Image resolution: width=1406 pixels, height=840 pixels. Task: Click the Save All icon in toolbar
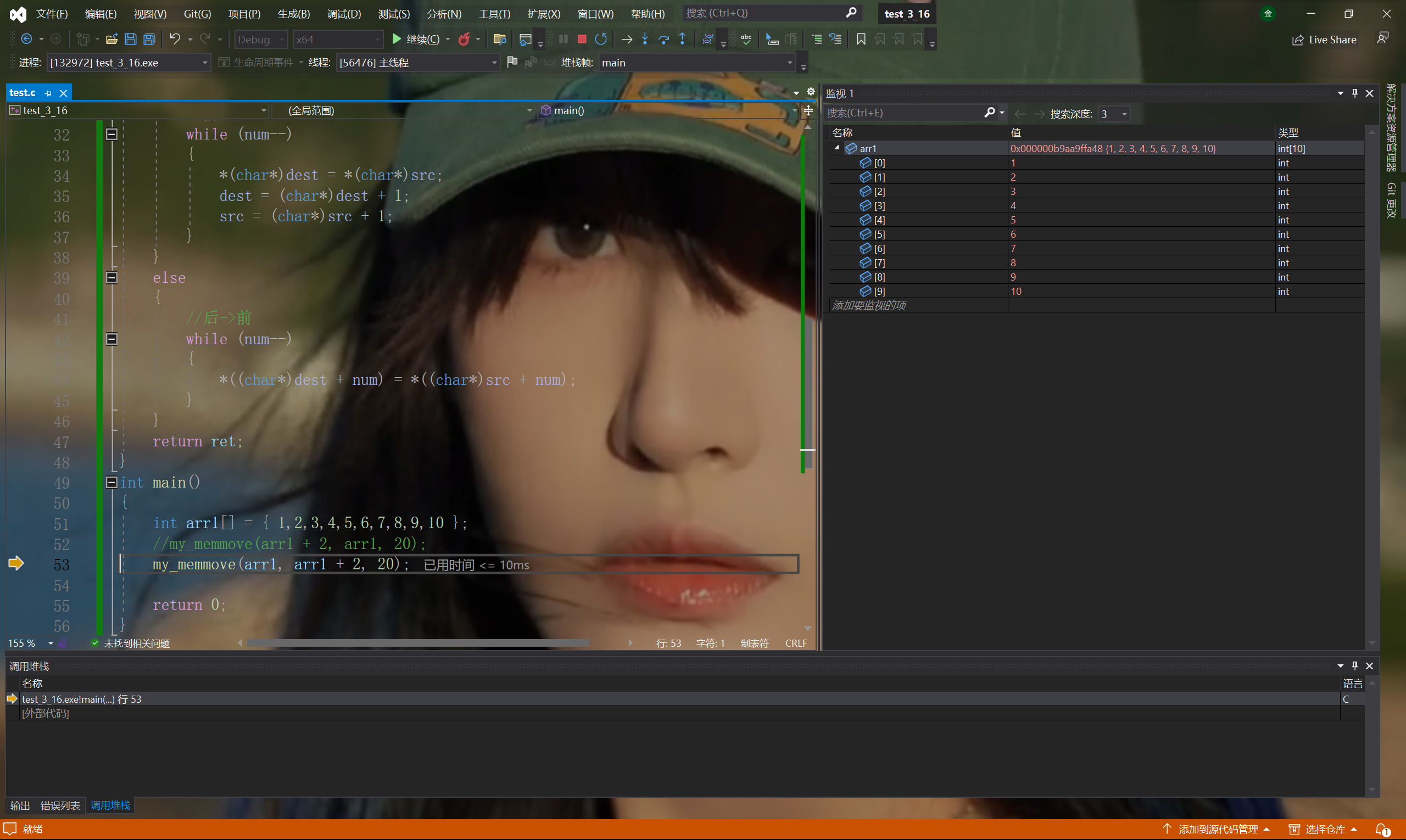[x=149, y=39]
